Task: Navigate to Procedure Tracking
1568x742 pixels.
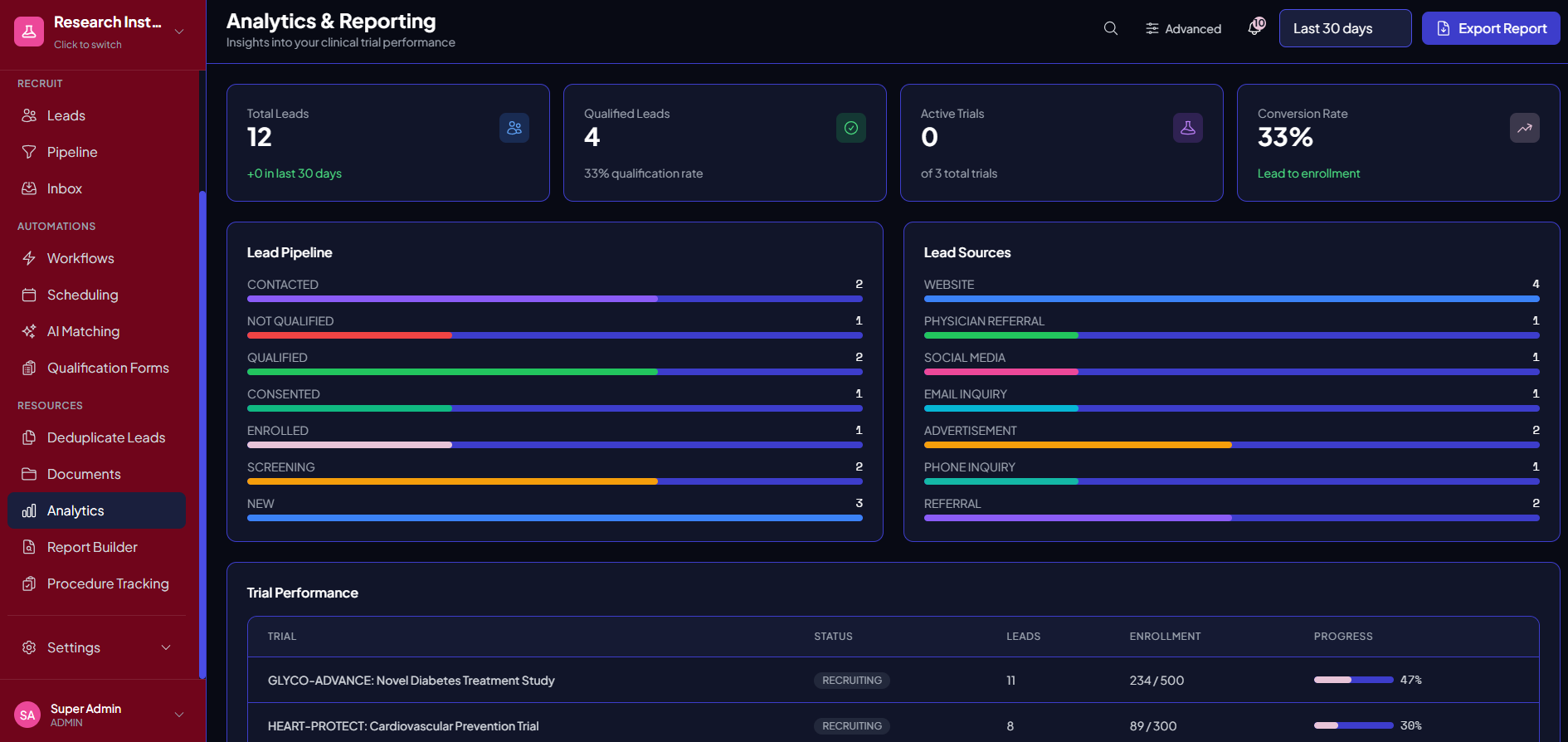Action: pyautogui.click(x=97, y=583)
